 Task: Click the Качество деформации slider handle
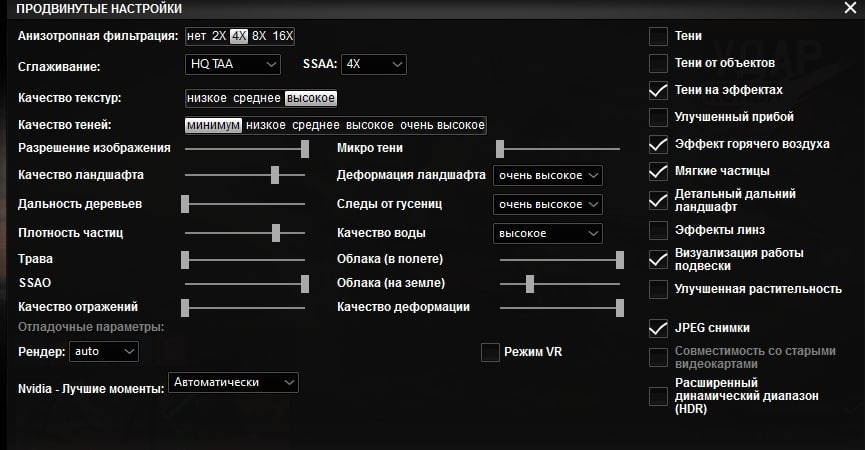point(620,308)
